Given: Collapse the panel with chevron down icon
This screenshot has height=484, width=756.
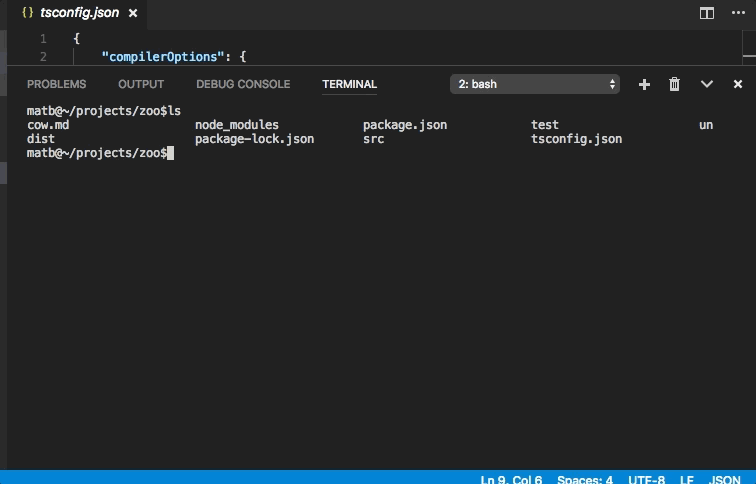Looking at the screenshot, I should point(707,84).
